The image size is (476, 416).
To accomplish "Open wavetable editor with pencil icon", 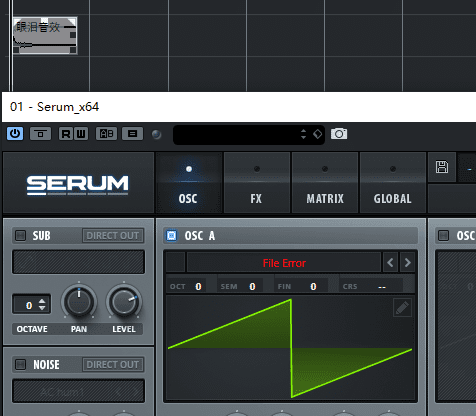I will (402, 308).
